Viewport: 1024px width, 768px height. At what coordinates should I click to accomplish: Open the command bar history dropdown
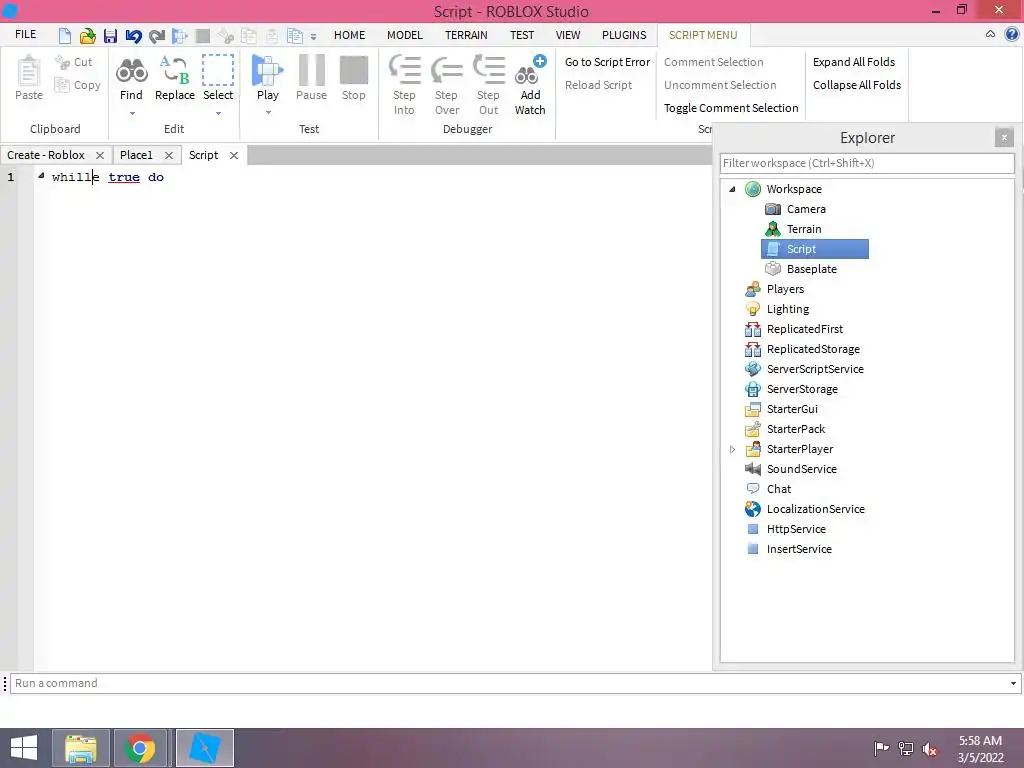pyautogui.click(x=1013, y=683)
